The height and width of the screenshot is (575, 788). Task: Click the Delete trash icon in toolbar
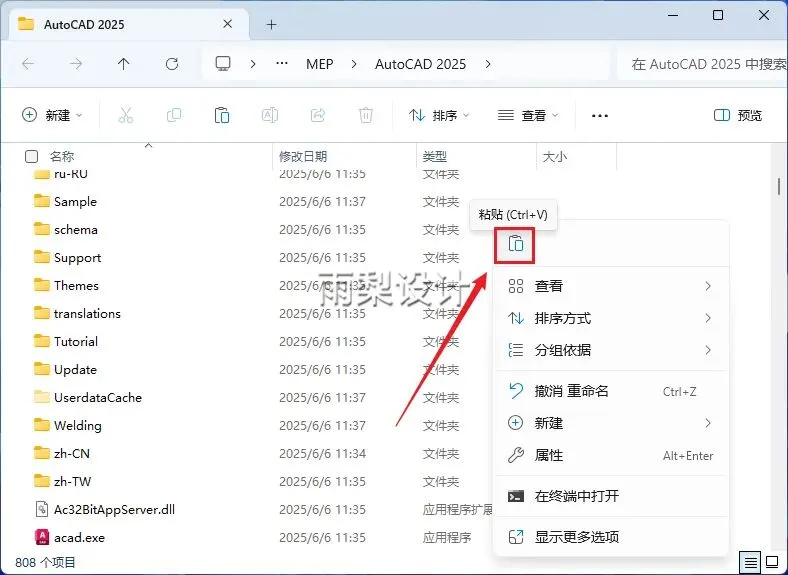point(366,115)
